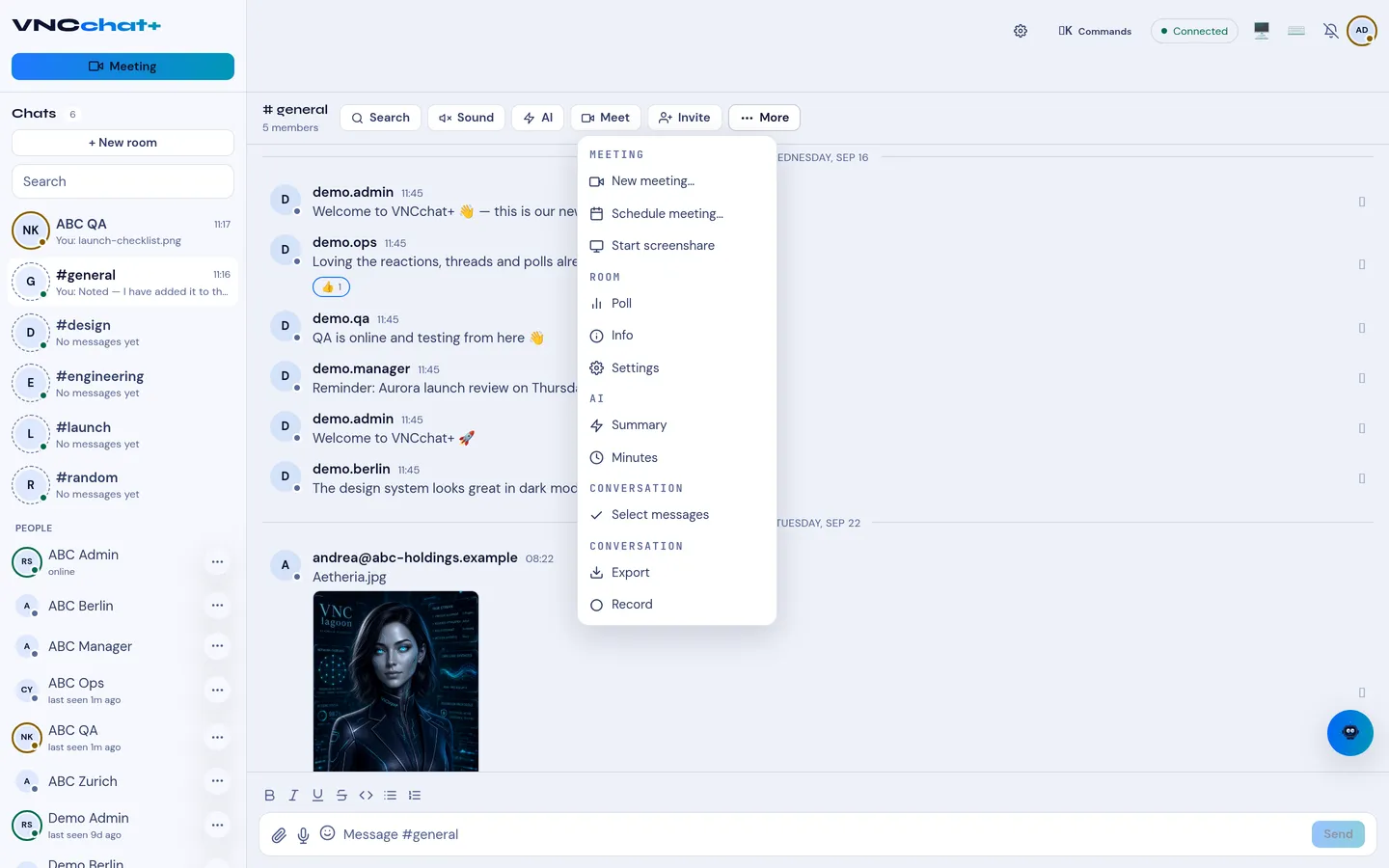Apply strikethrough formatting
Image resolution: width=1389 pixels, height=868 pixels.
click(x=341, y=795)
